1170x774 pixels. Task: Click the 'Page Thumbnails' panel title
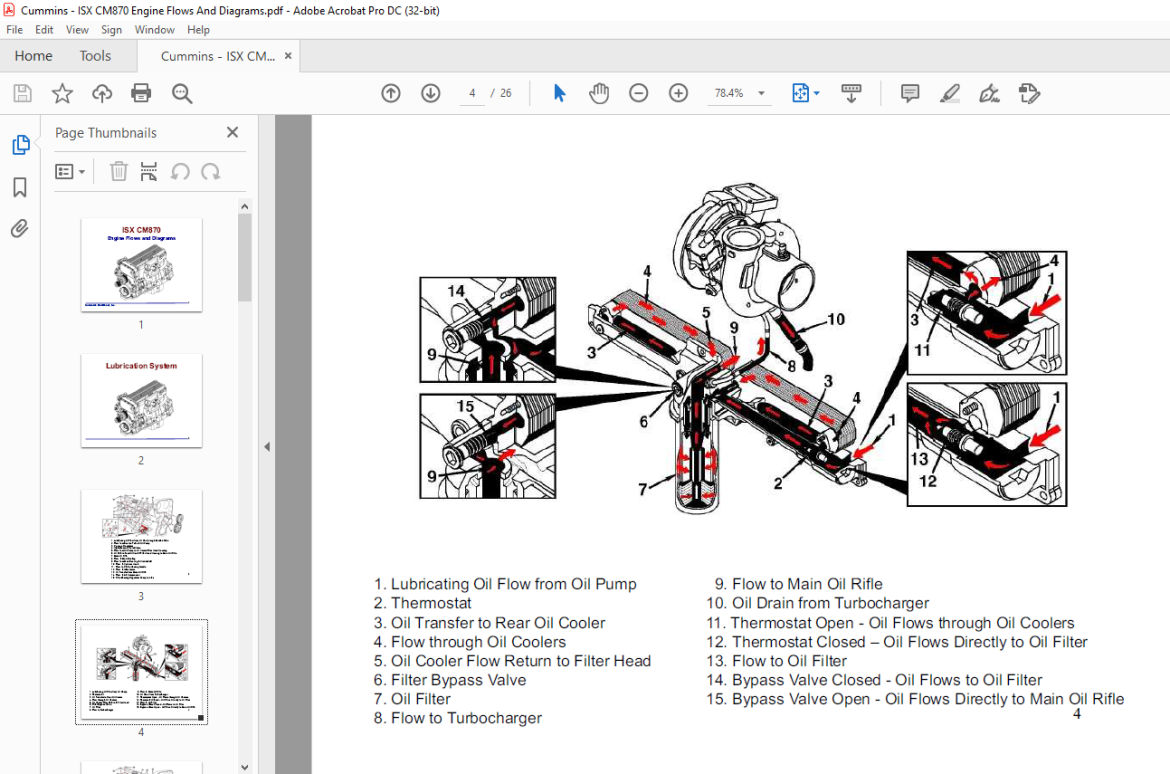coord(106,133)
